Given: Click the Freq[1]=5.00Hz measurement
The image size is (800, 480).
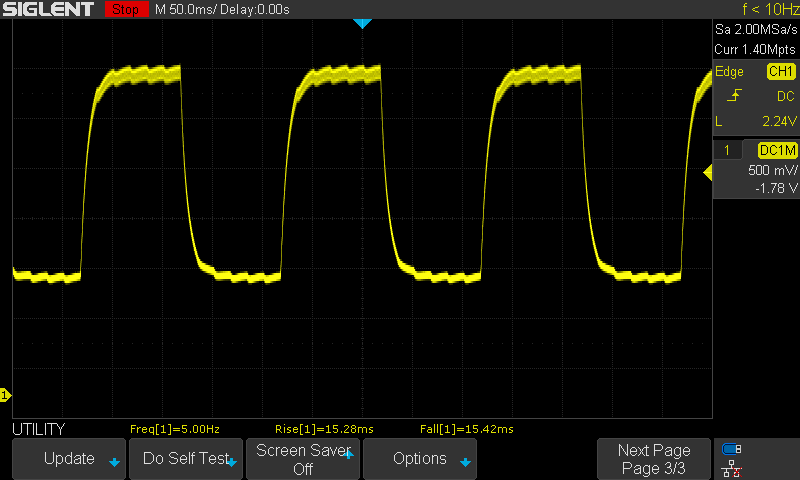Looking at the screenshot, I should [x=174, y=429].
